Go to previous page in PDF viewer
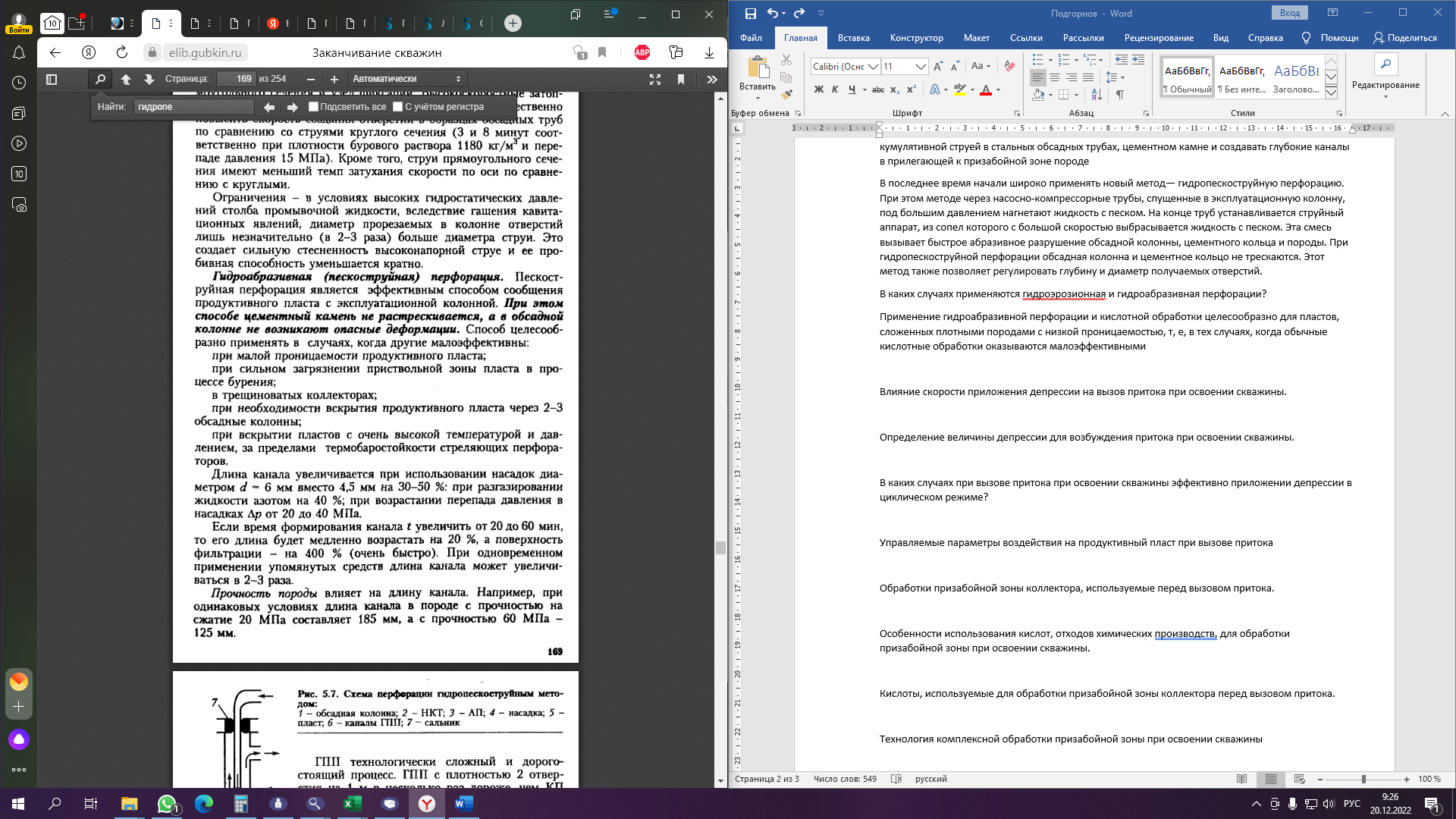Screen dimensions: 1456x819 pos(126,79)
